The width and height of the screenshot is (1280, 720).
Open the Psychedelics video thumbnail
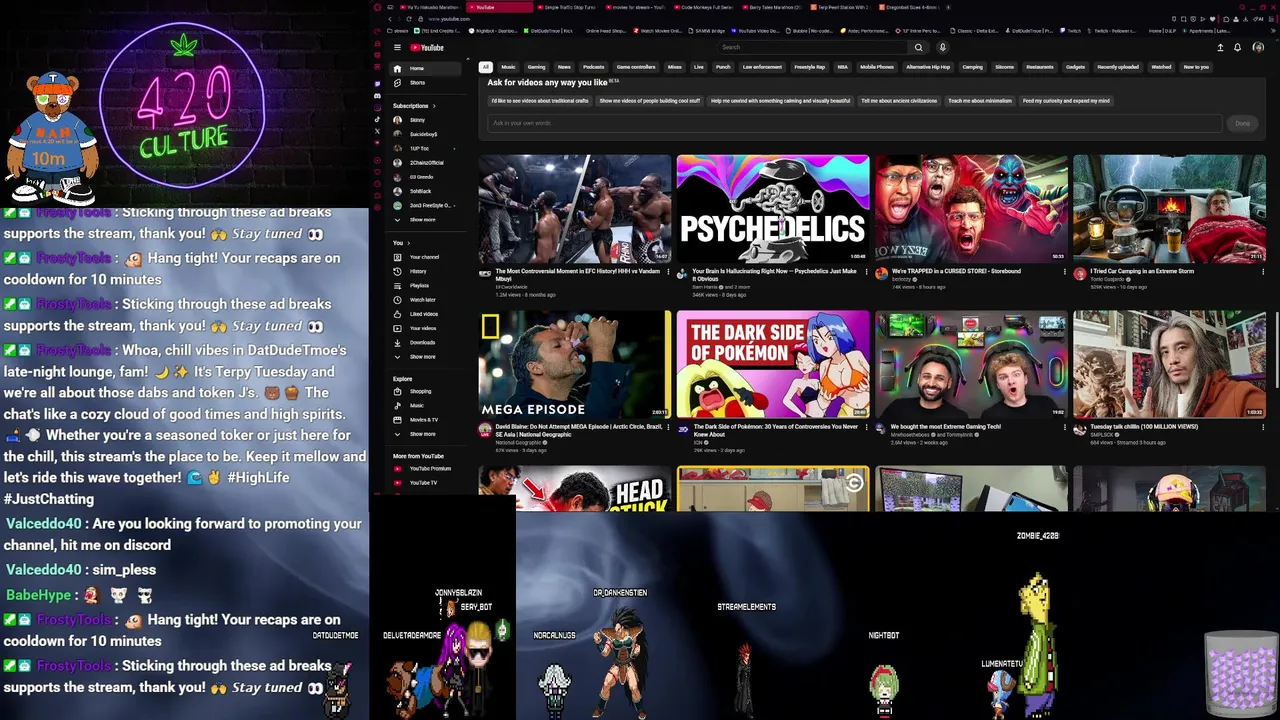coord(773,208)
